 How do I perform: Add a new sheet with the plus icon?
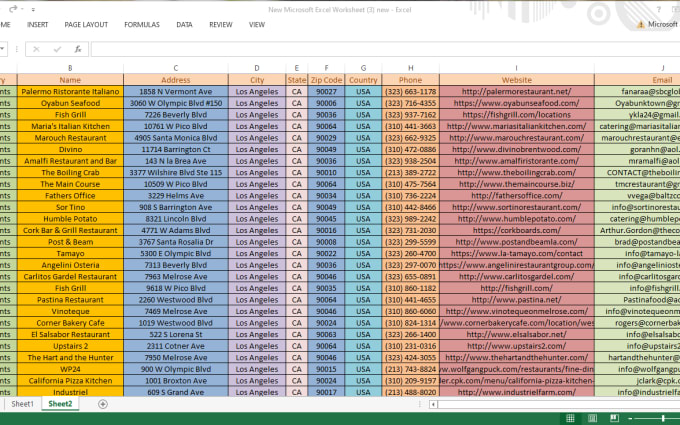(x=103, y=404)
